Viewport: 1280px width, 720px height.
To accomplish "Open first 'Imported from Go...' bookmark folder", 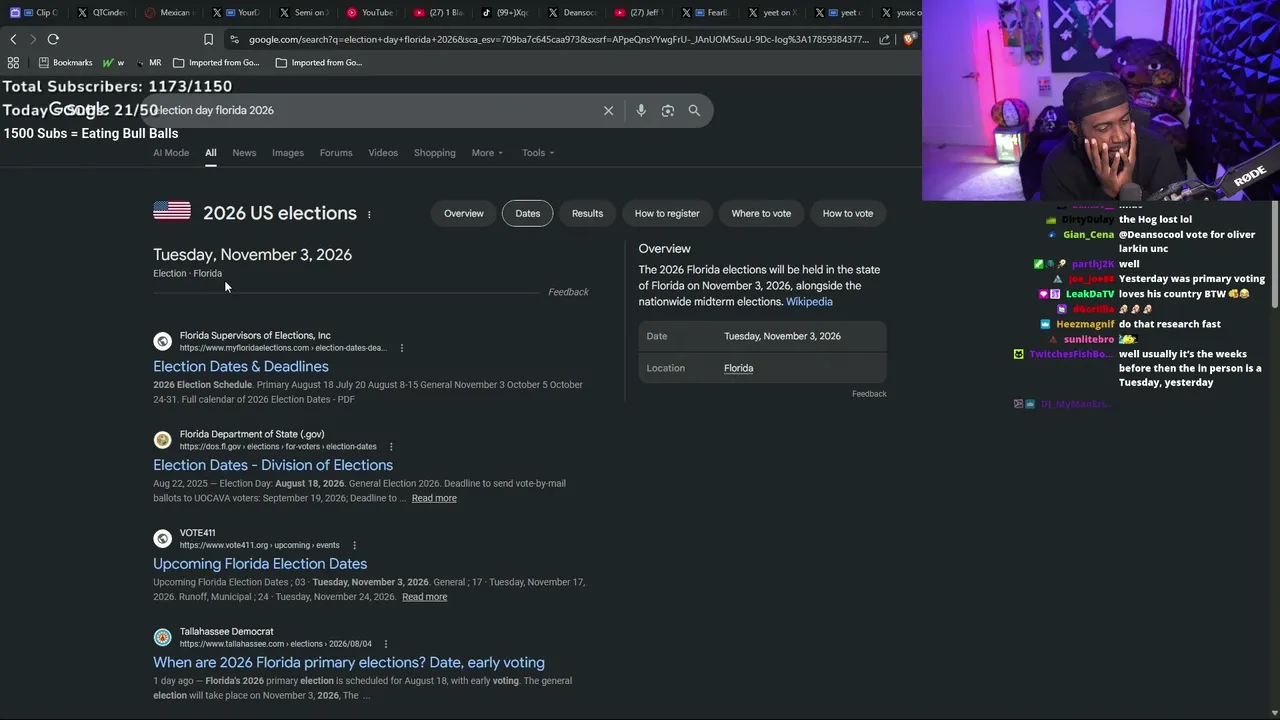I will pos(216,62).
